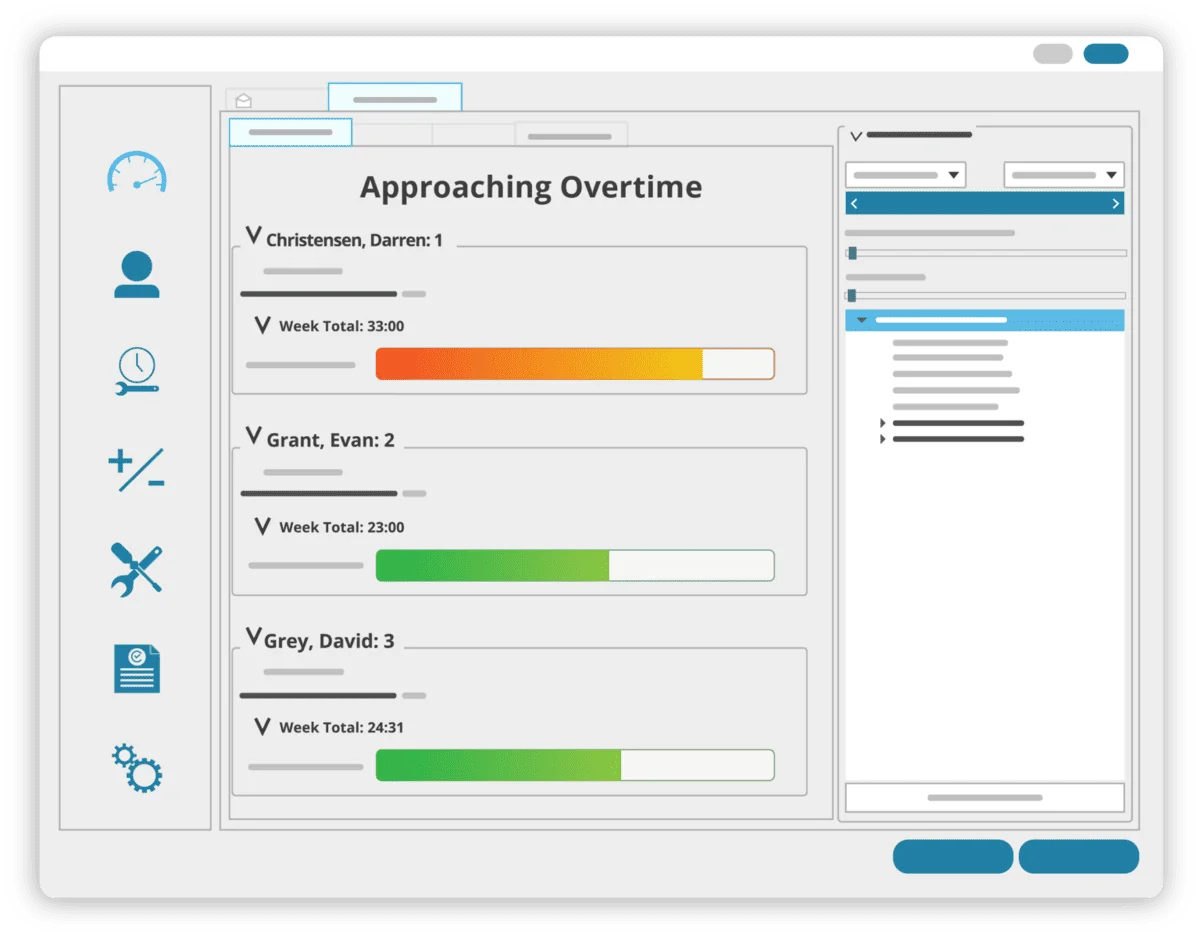Click previous arrow on the blue navigation bar
1200x938 pixels.
[x=853, y=203]
